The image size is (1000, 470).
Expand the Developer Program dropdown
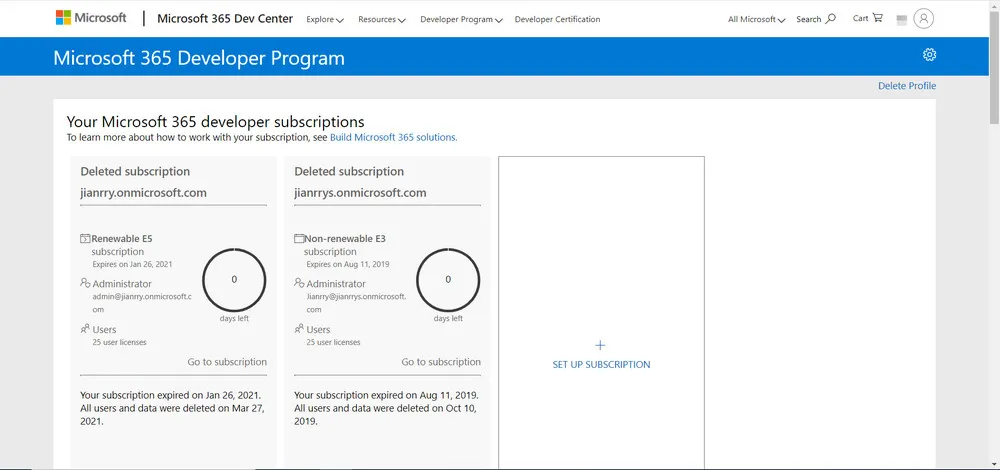pos(461,19)
